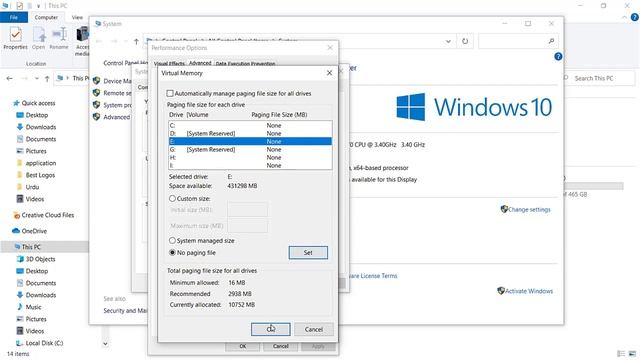This screenshot has width=640, height=360.
Task: Go up one level in System window
Action: tap(136, 41)
